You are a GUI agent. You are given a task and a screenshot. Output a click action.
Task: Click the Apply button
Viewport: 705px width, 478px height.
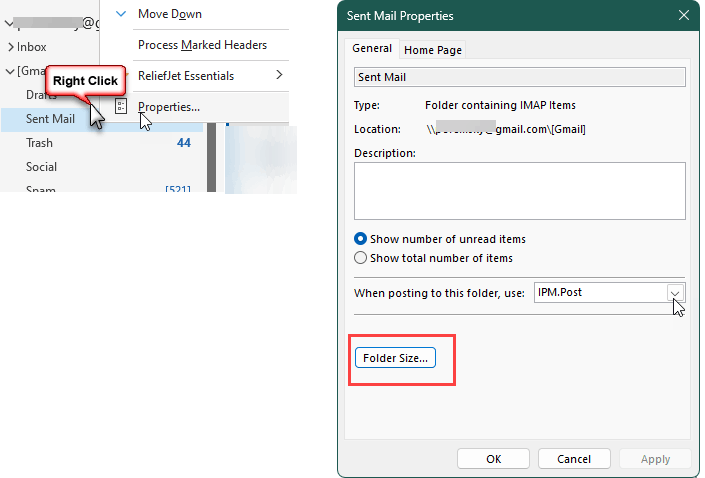[x=655, y=459]
